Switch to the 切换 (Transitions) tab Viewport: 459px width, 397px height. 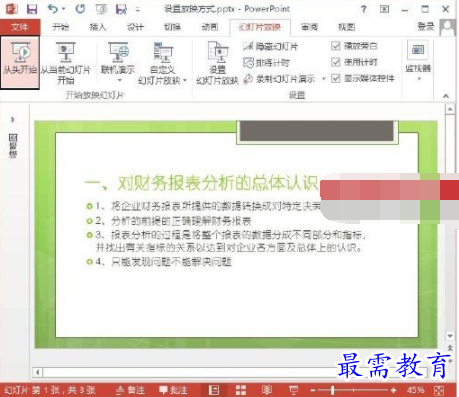pos(172,27)
